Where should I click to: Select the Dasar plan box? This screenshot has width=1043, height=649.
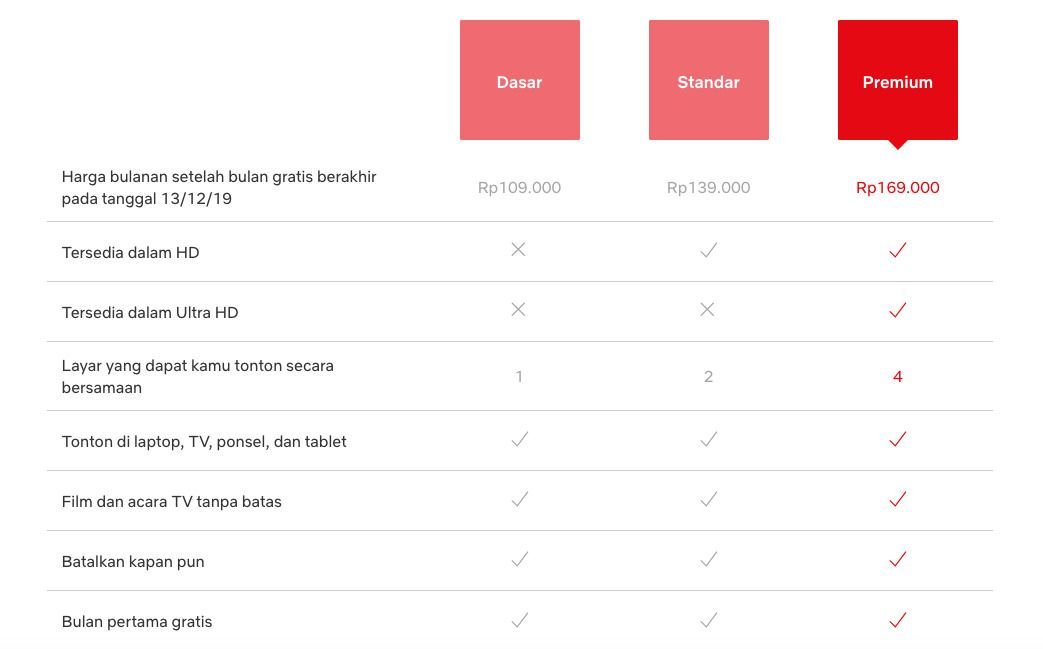[520, 80]
